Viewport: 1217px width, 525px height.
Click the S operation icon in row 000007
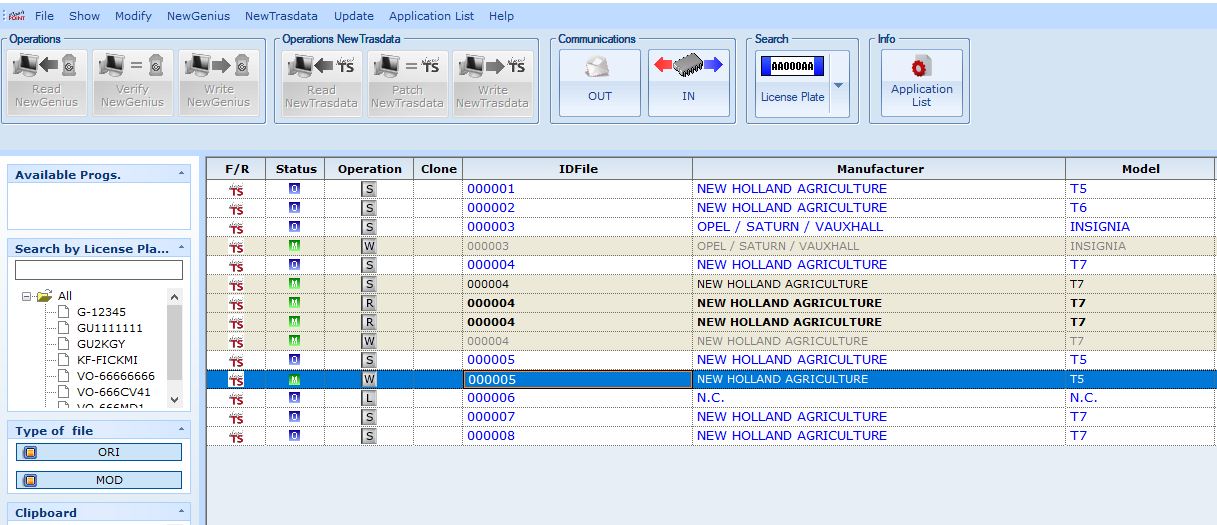[369, 416]
